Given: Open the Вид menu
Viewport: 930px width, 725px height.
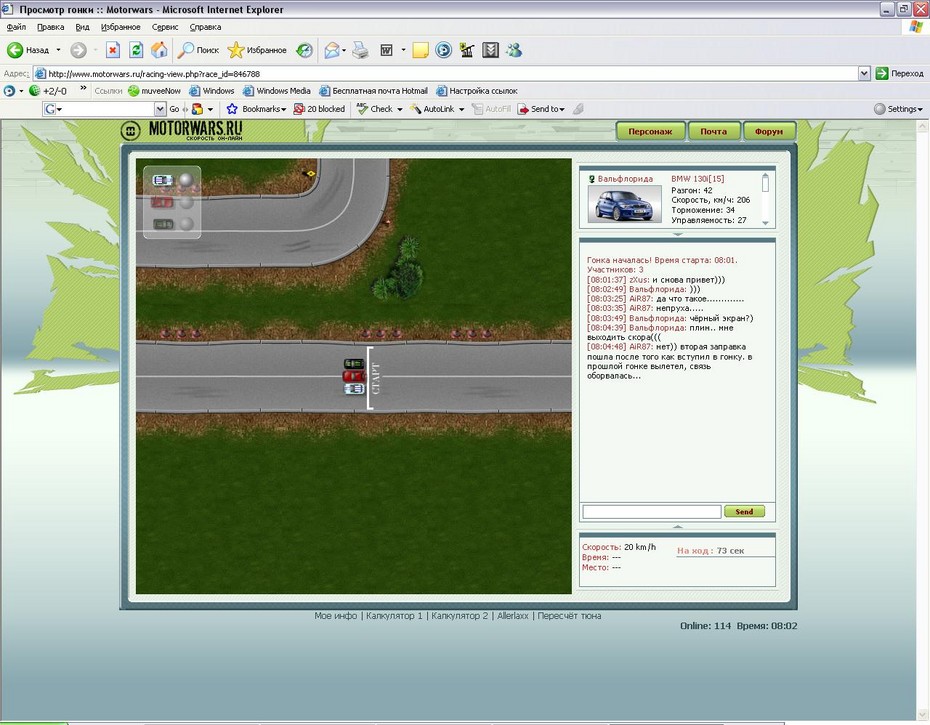Looking at the screenshot, I should (82, 27).
